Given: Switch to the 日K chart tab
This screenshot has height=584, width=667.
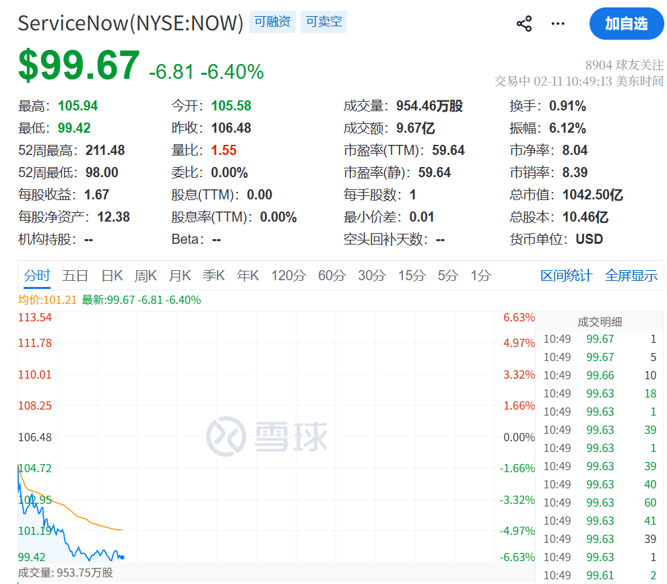Looking at the screenshot, I should point(112,276).
